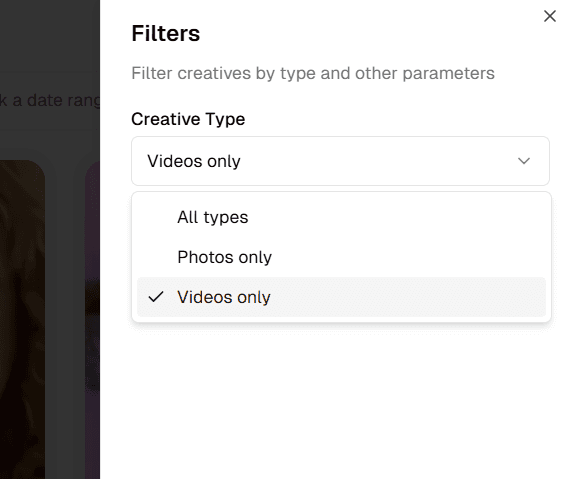Click the highlighted row right of Videos only
580x479 pixels.
point(407,297)
